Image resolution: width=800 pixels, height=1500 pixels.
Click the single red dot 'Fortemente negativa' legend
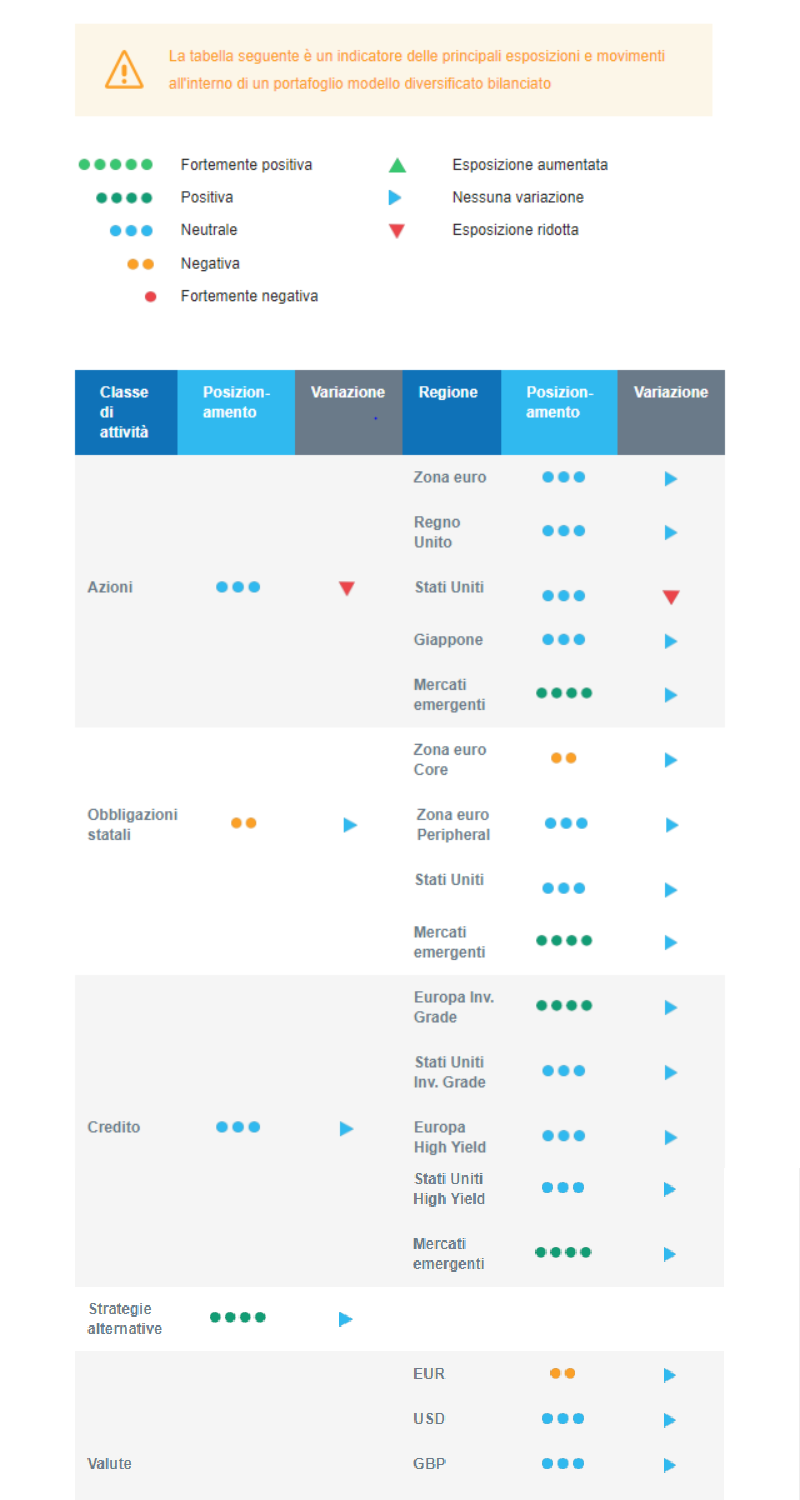150,296
